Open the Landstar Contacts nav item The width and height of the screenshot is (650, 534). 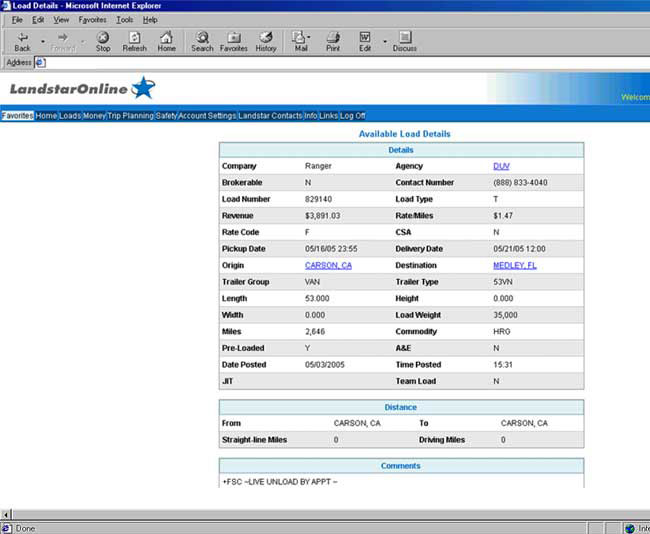pos(270,116)
